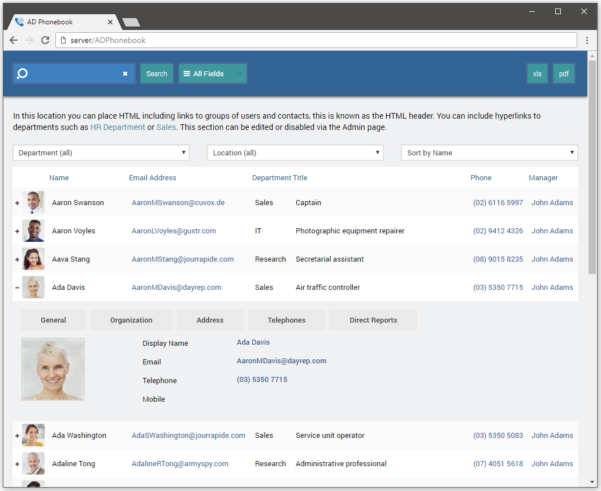The width and height of the screenshot is (601, 491).
Task: Follow the HR Department link
Action: 117,128
